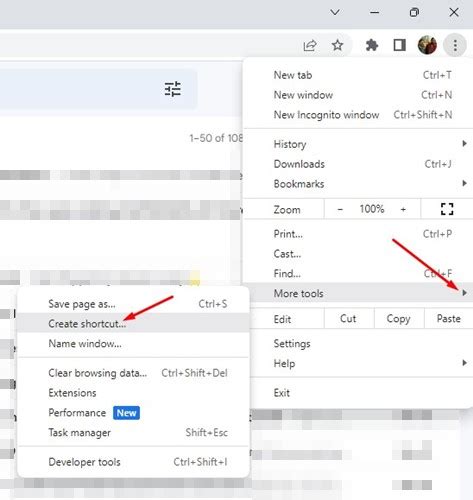
Task: Click the Cut button in Edit row
Action: click(x=349, y=318)
